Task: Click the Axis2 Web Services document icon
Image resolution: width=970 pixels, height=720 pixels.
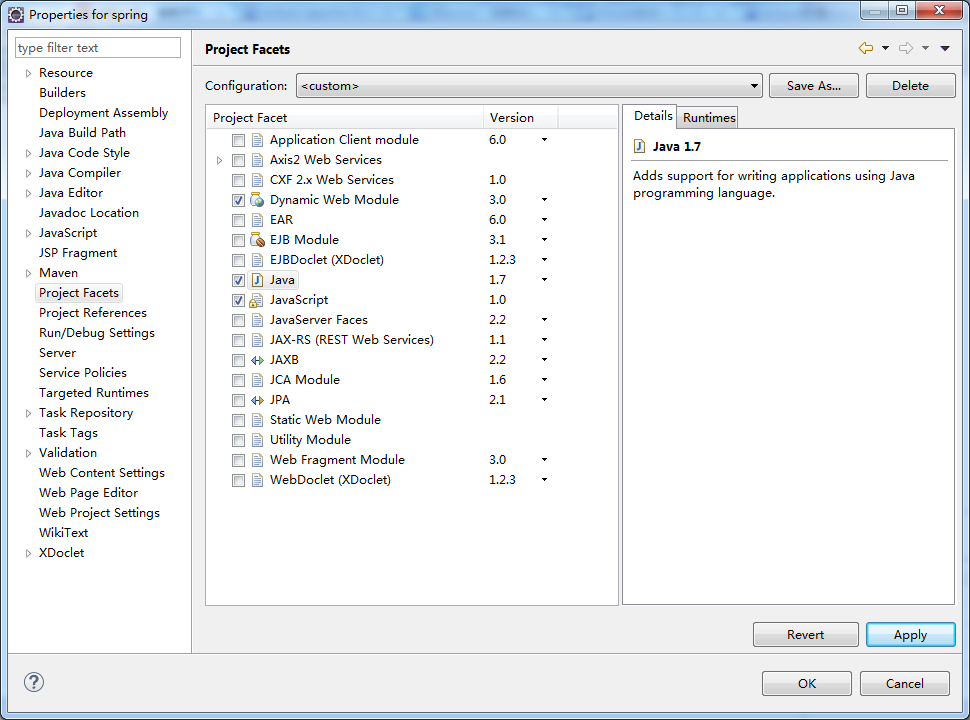Action: [257, 160]
